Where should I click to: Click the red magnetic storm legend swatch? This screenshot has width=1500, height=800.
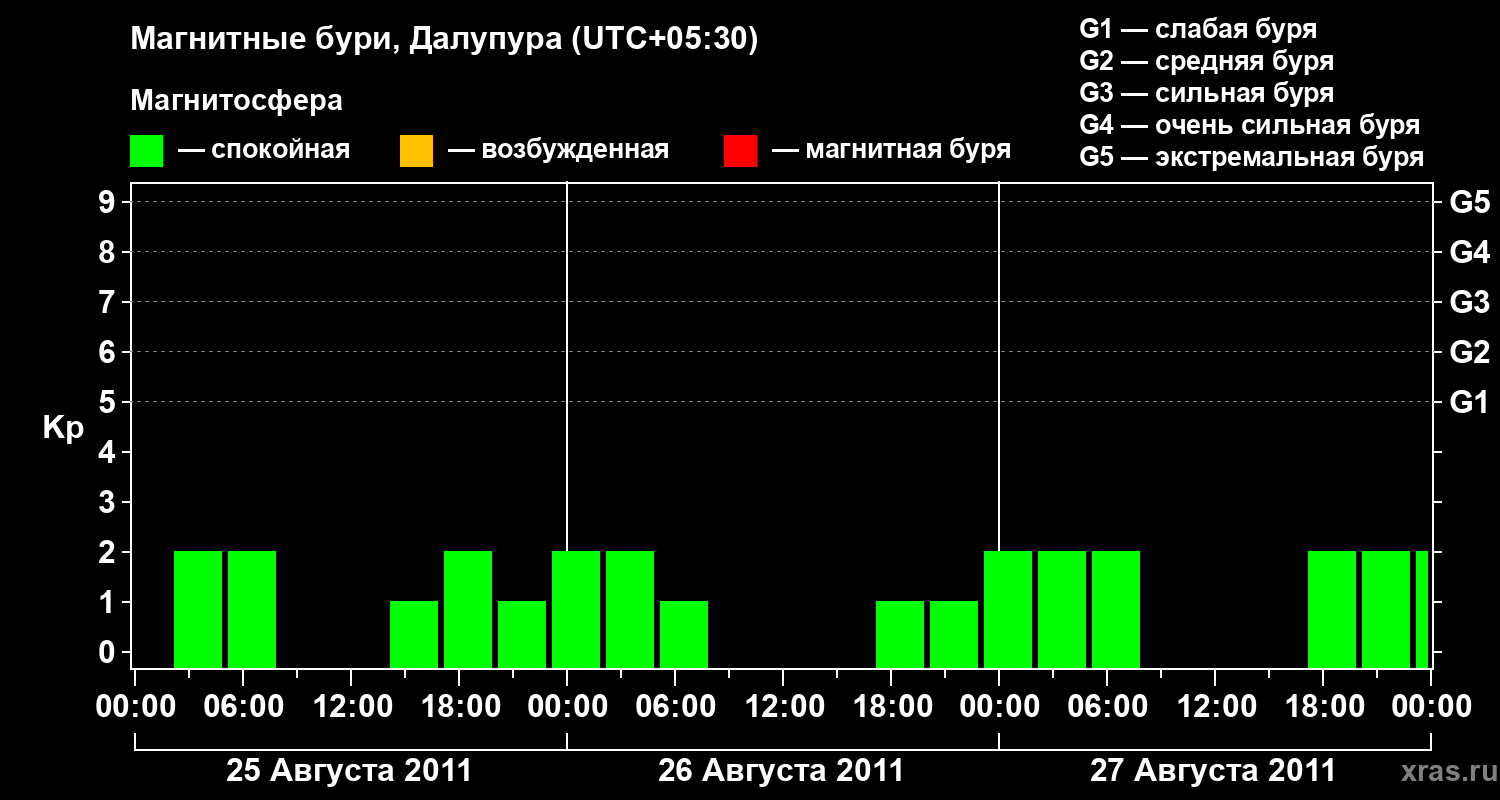[x=740, y=151]
